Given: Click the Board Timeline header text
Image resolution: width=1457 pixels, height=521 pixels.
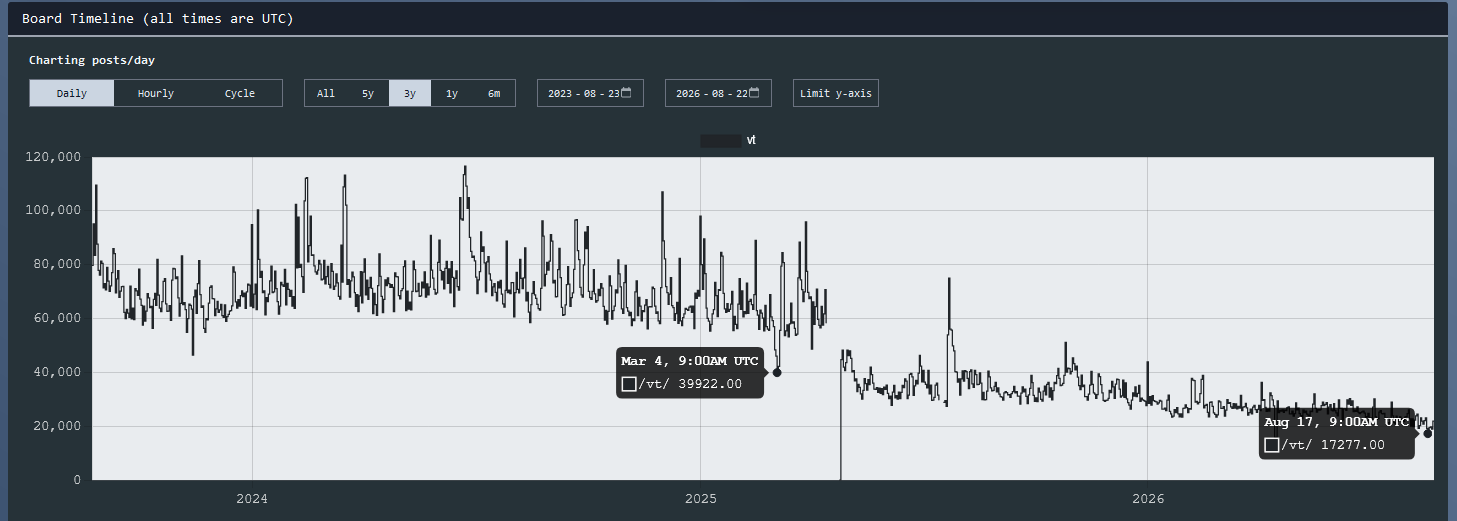Looking at the screenshot, I should point(157,19).
